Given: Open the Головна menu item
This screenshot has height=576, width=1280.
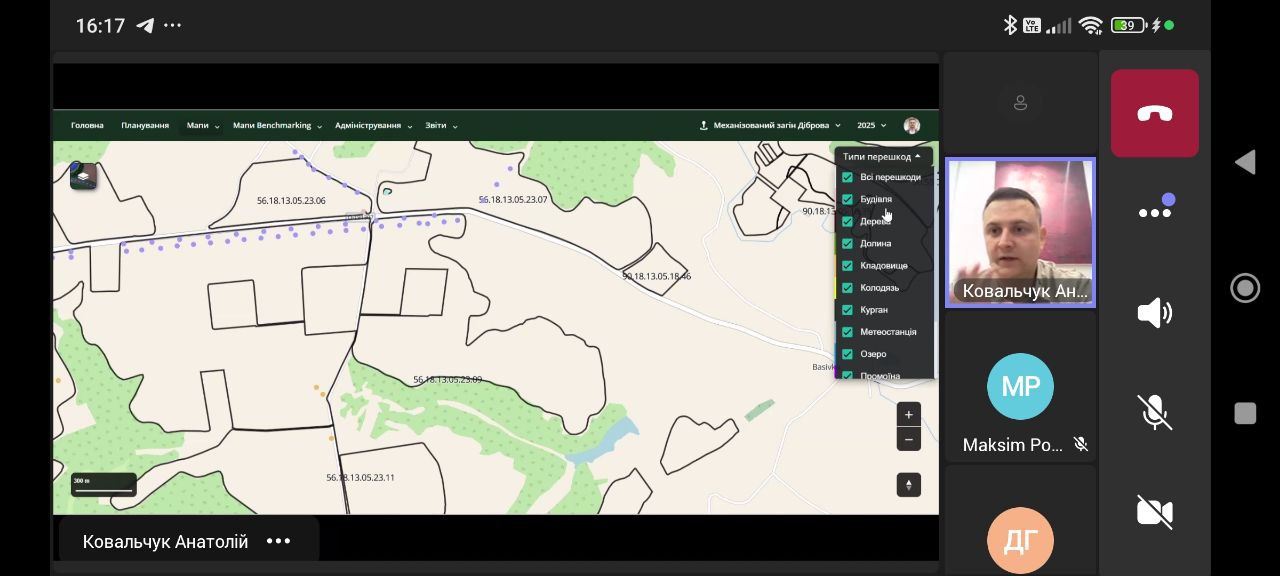Looking at the screenshot, I should 87,126.
